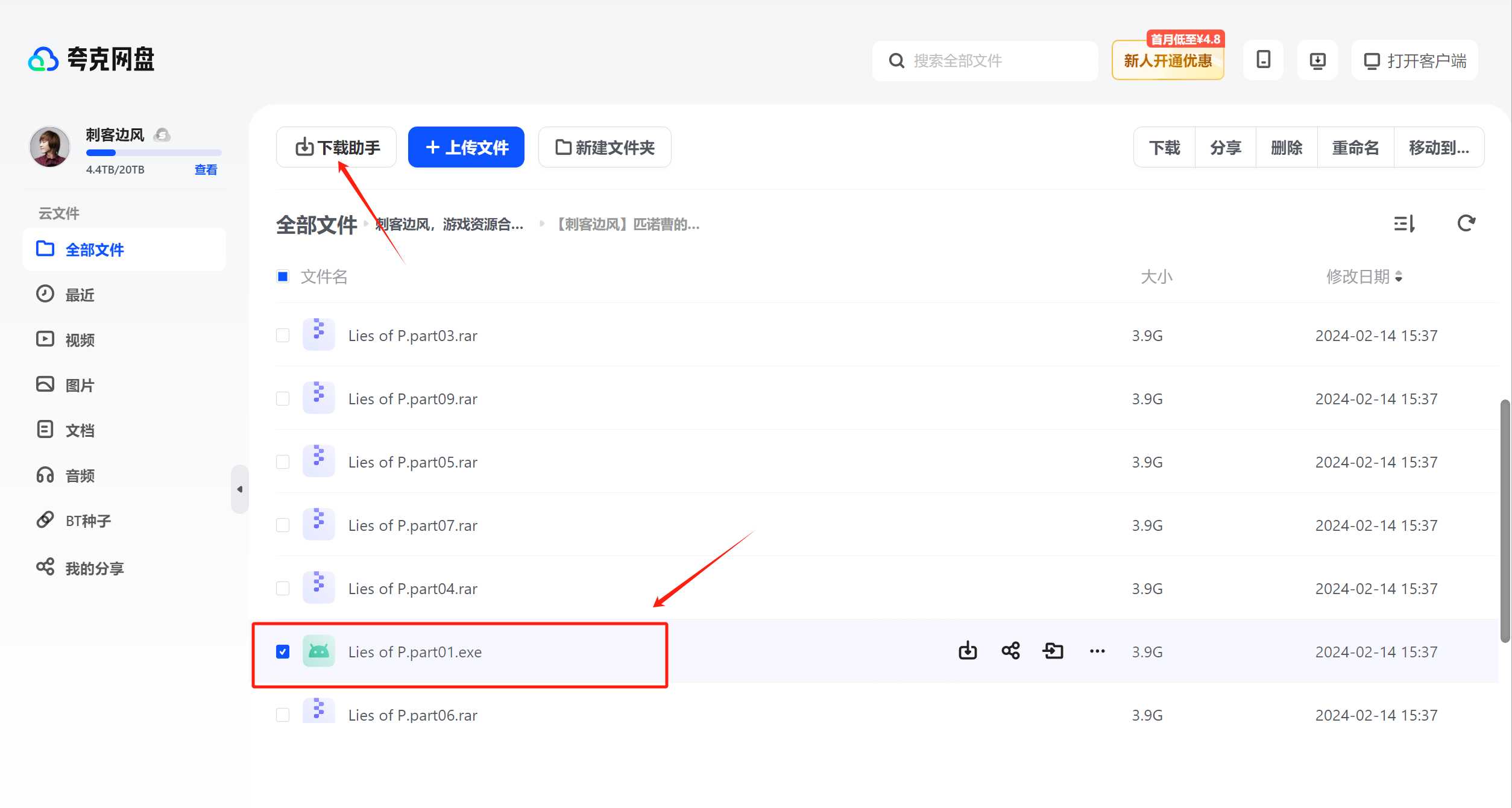Check the box for Lies of P.part03.rar

tap(283, 335)
